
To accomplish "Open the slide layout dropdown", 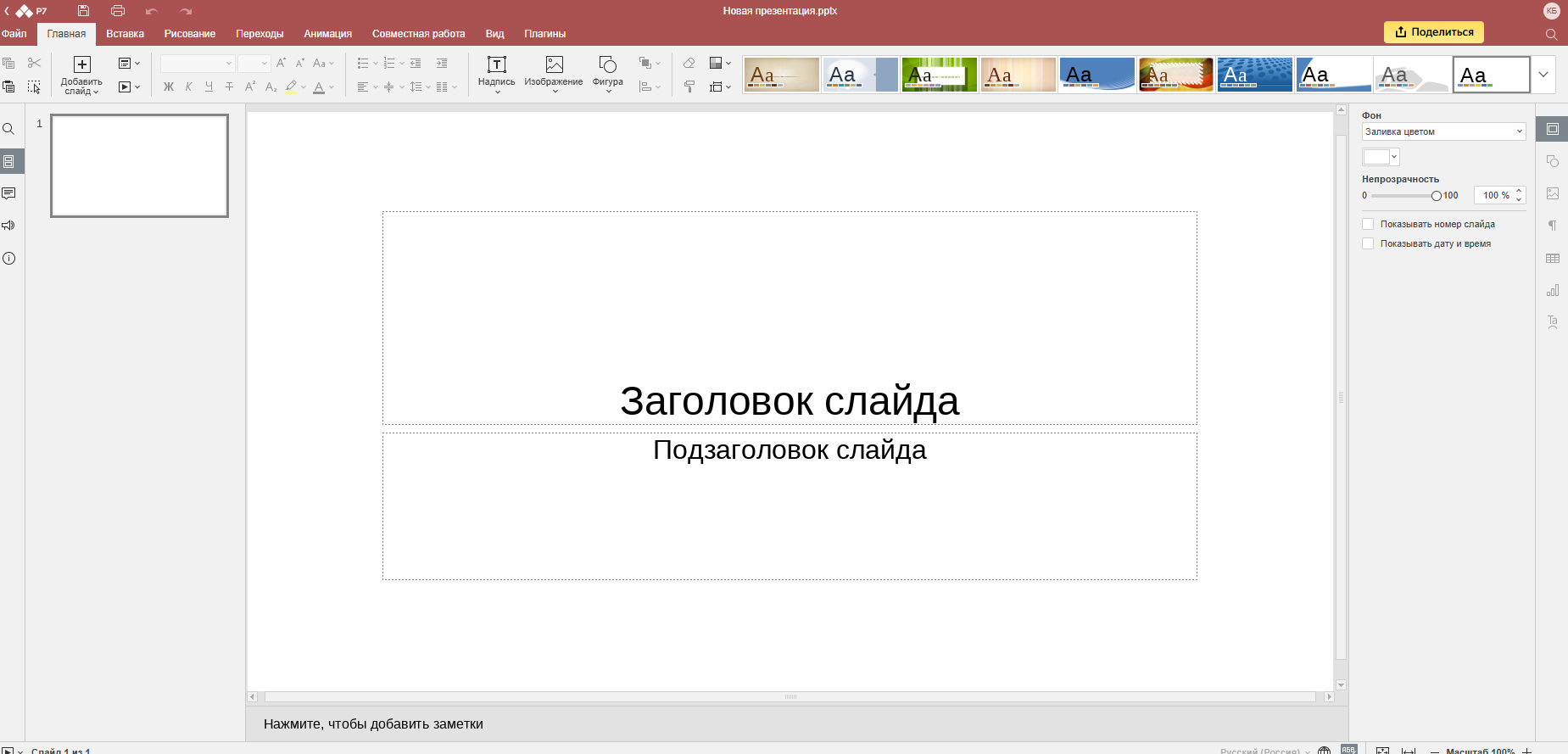I will coord(129,63).
